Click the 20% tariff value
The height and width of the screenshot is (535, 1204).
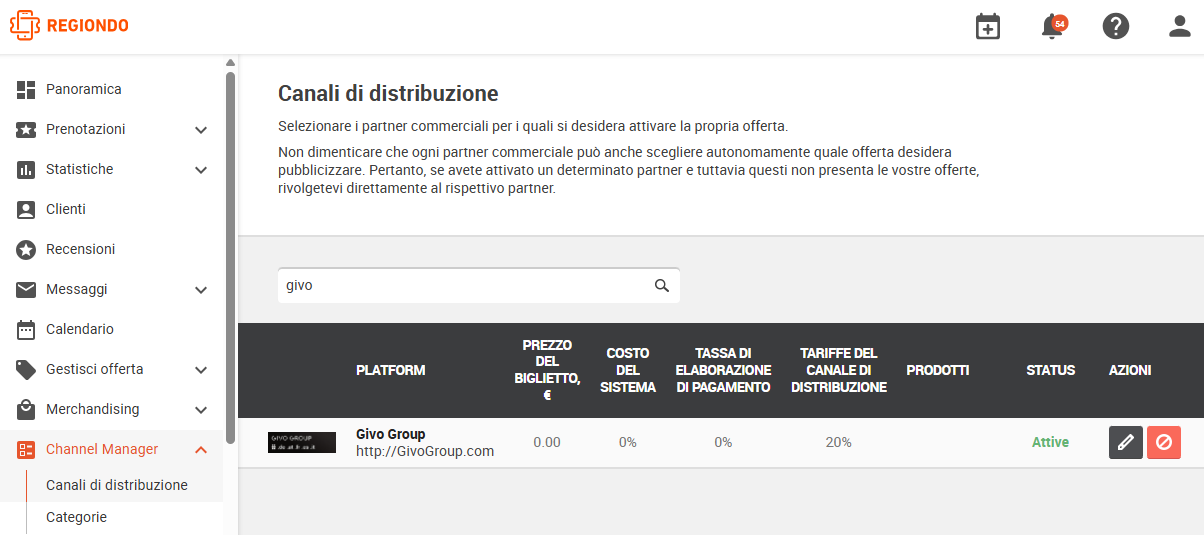[x=839, y=442]
